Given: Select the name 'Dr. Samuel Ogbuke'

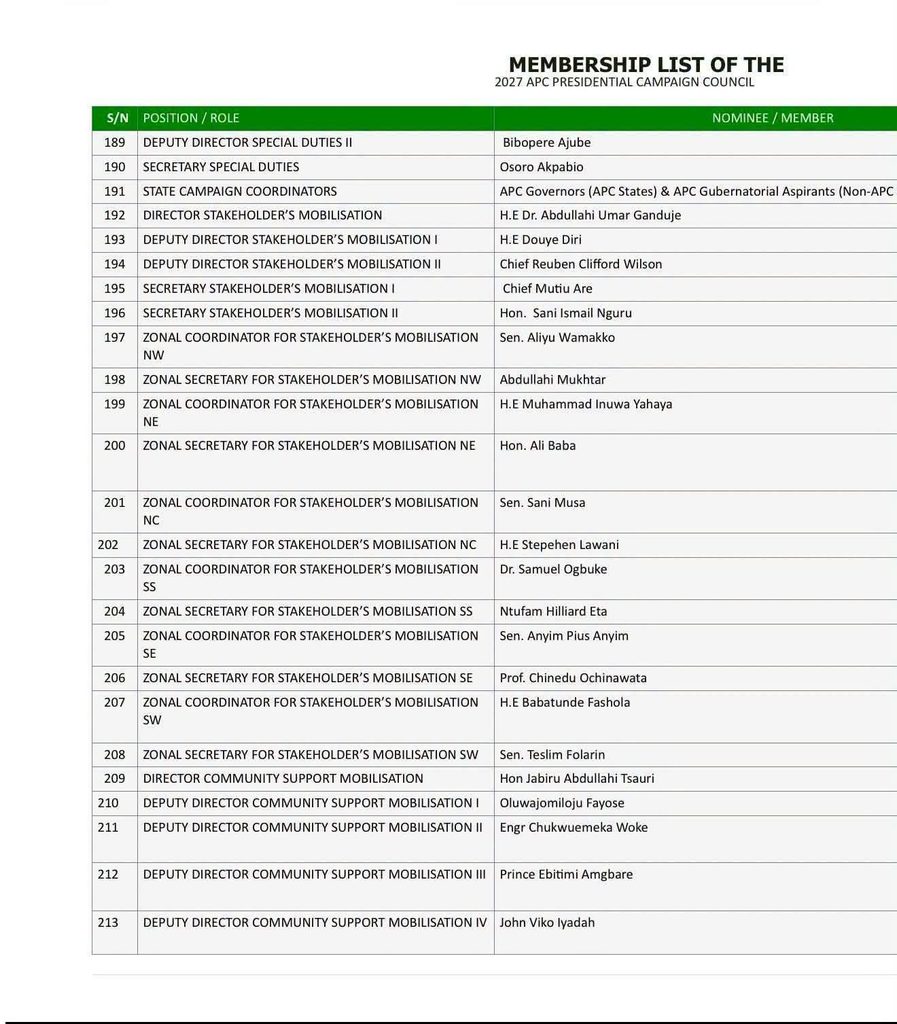Looking at the screenshot, I should [x=553, y=569].
